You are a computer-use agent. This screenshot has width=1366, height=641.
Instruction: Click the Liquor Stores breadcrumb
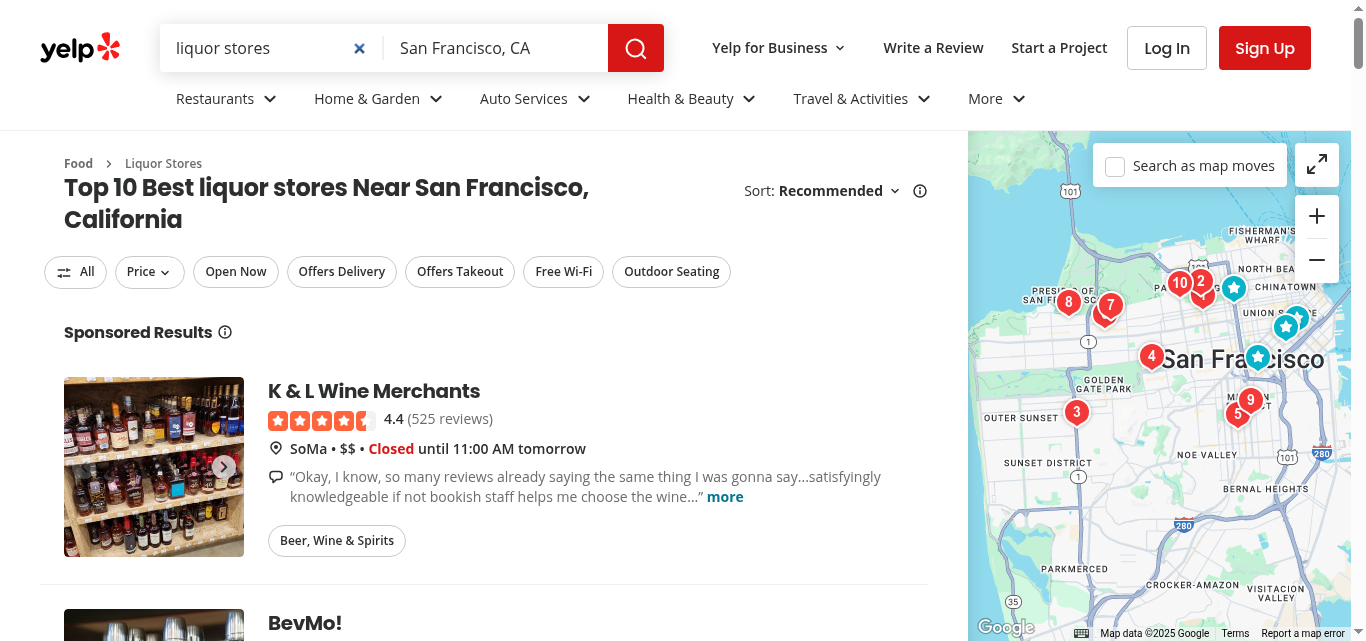pos(163,163)
